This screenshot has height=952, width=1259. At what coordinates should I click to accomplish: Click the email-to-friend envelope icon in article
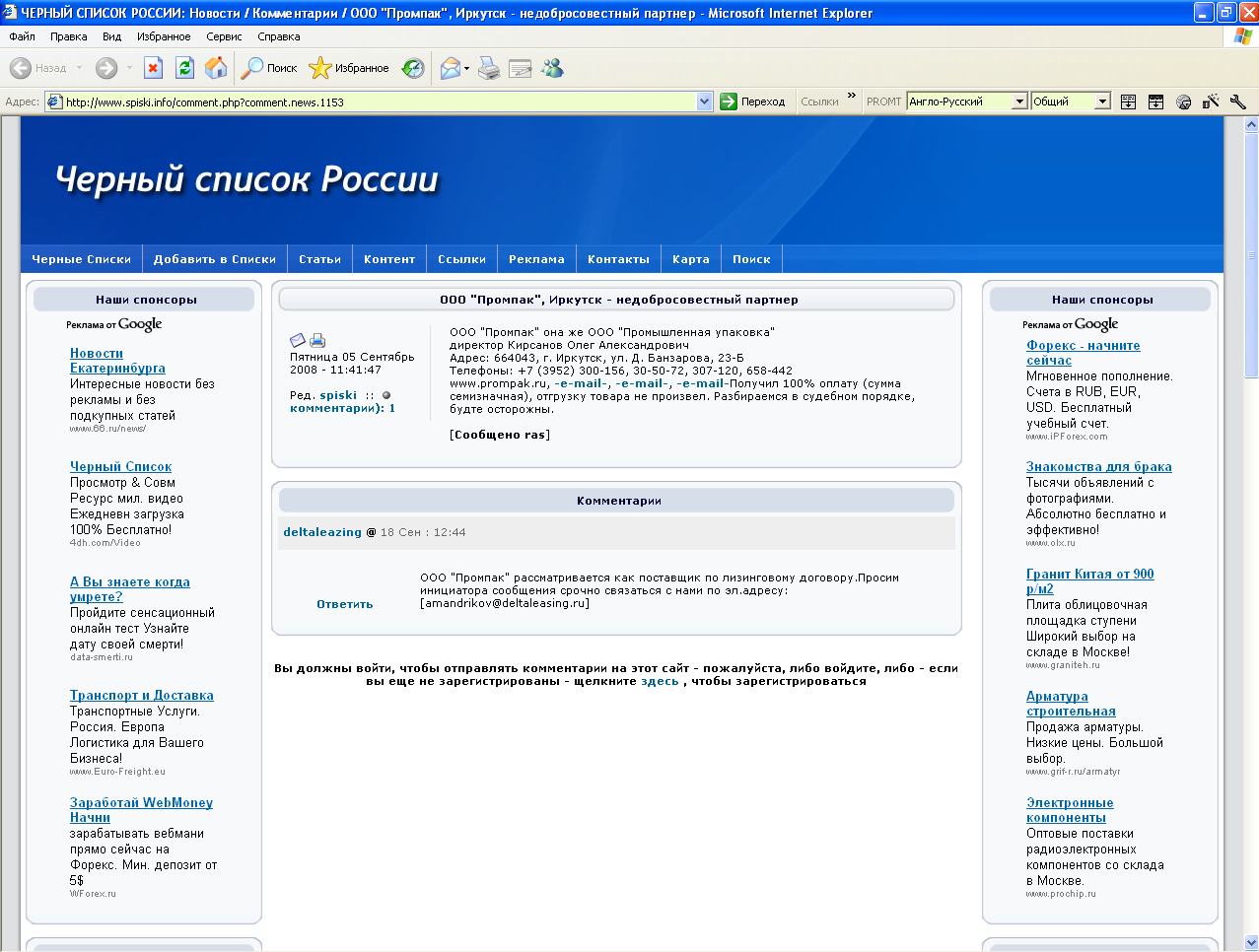click(298, 340)
